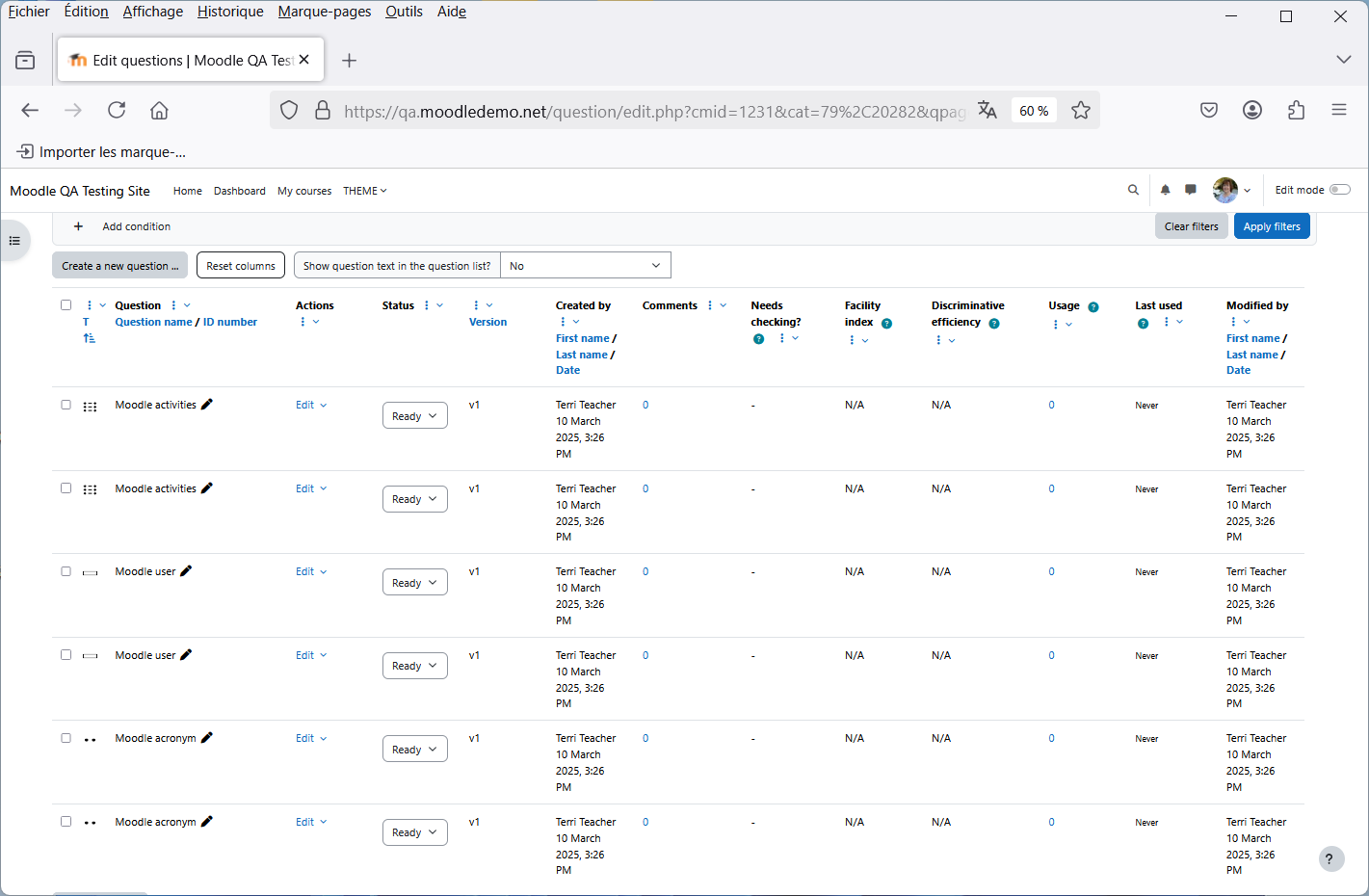Click the shield tracking protection icon
The image size is (1369, 896).
(x=289, y=110)
